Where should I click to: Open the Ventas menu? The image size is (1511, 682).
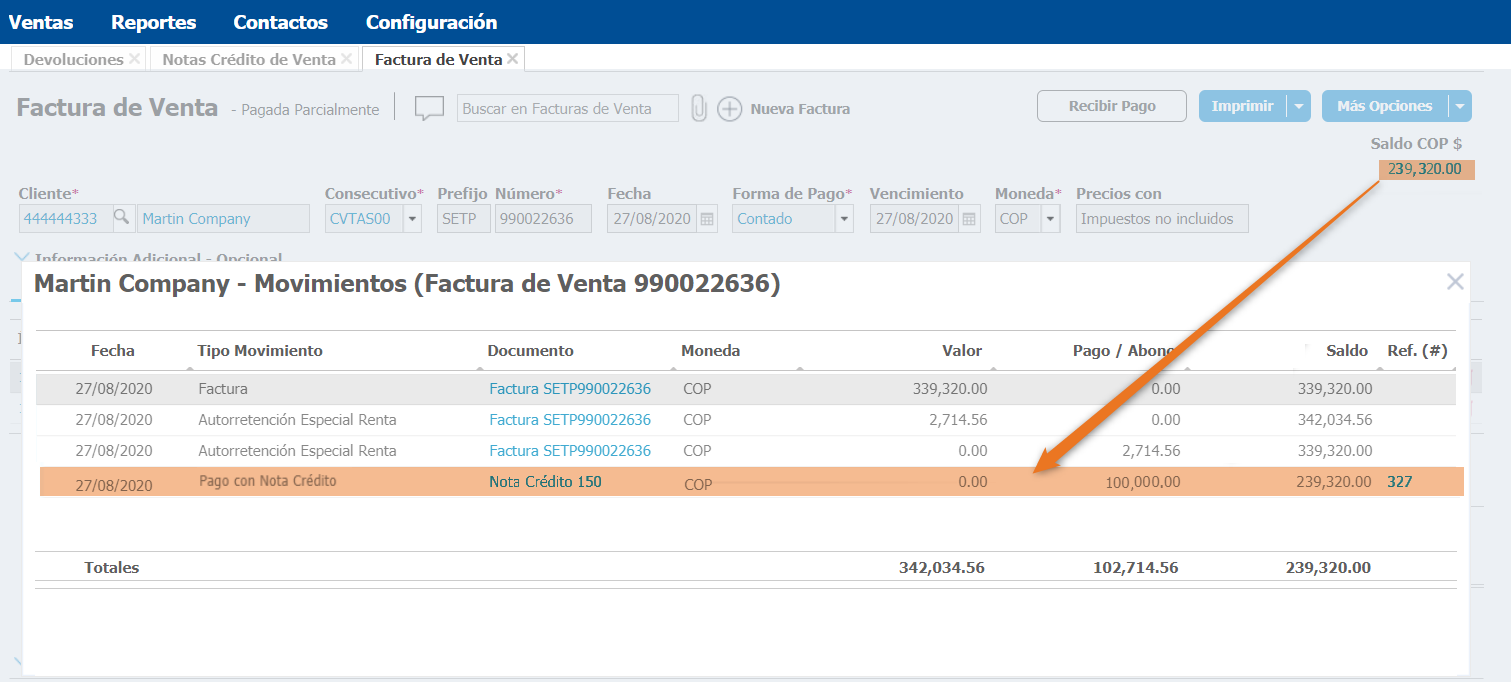(41, 22)
